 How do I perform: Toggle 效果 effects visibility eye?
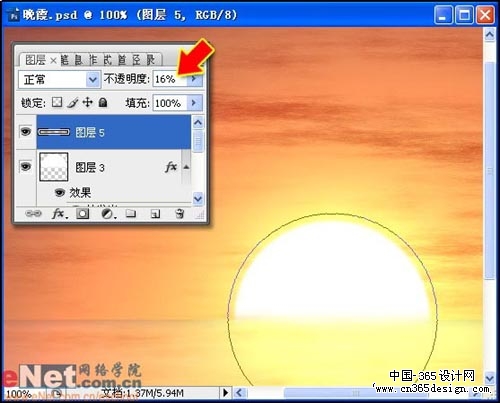click(x=60, y=192)
